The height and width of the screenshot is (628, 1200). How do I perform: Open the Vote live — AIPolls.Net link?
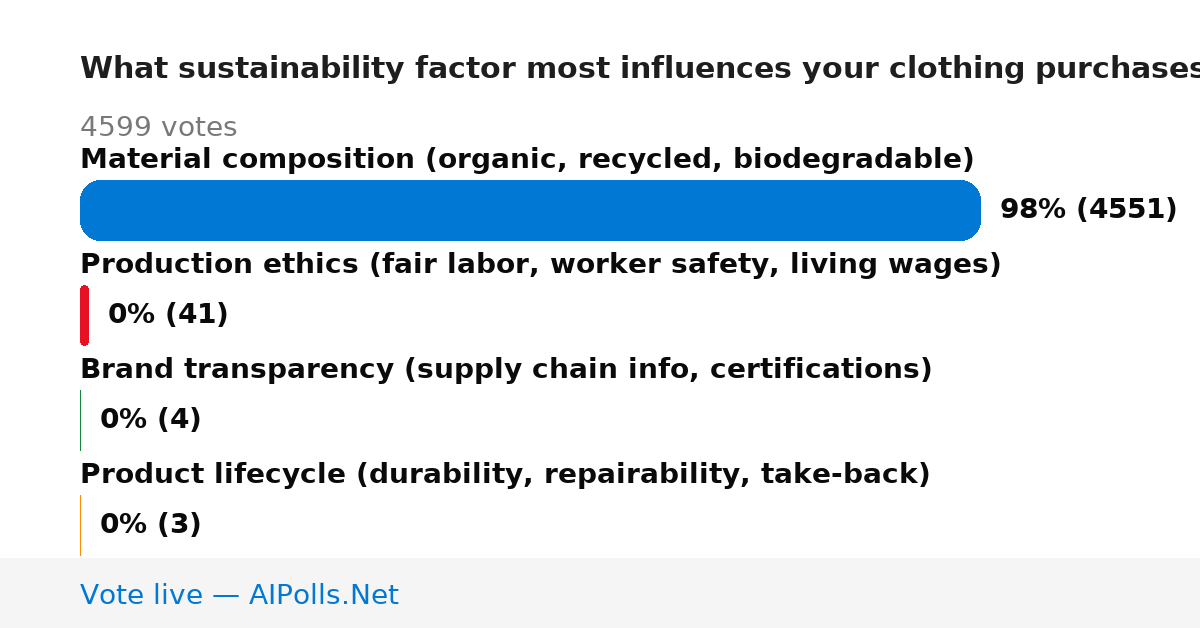pos(239,595)
